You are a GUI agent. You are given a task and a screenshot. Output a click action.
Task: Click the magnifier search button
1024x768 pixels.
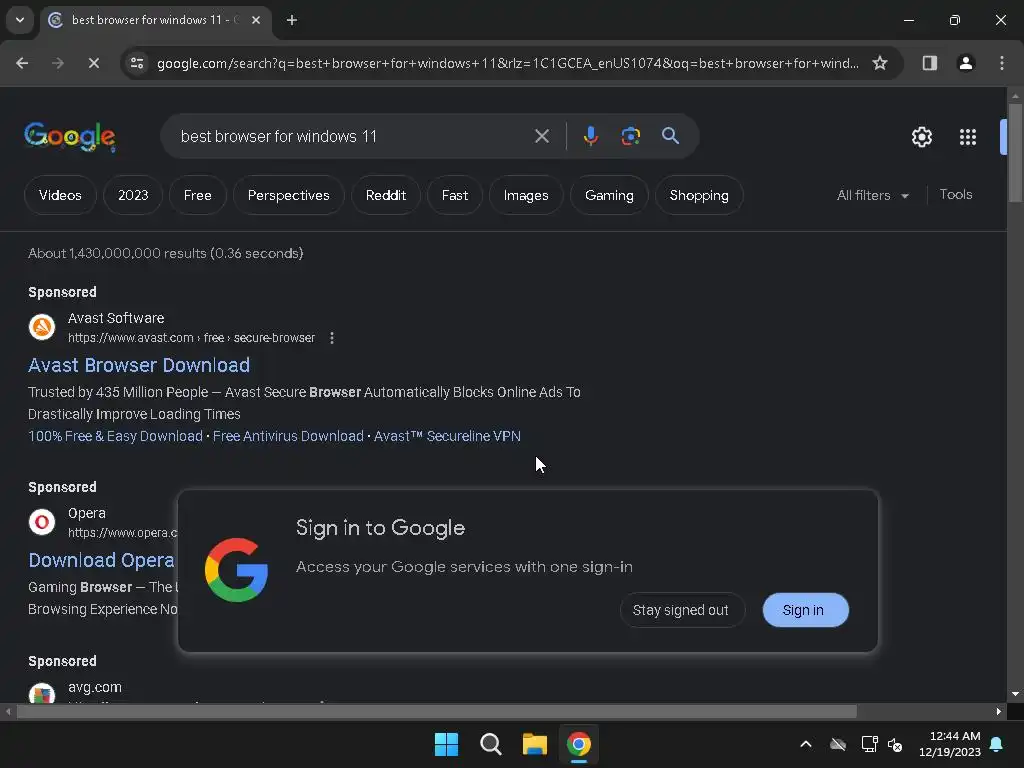coord(671,136)
